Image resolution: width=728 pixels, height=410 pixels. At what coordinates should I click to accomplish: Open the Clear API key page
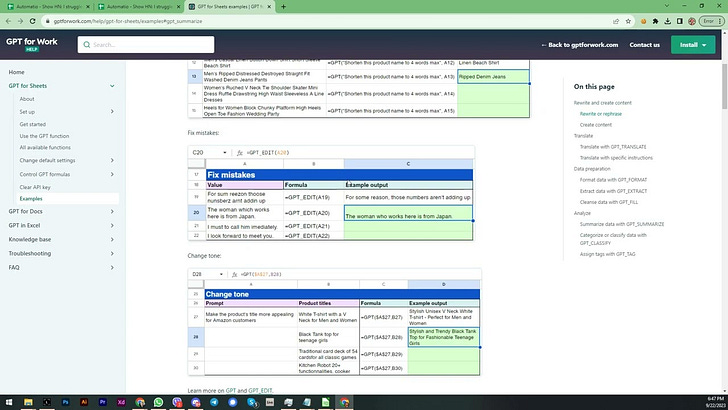35,187
